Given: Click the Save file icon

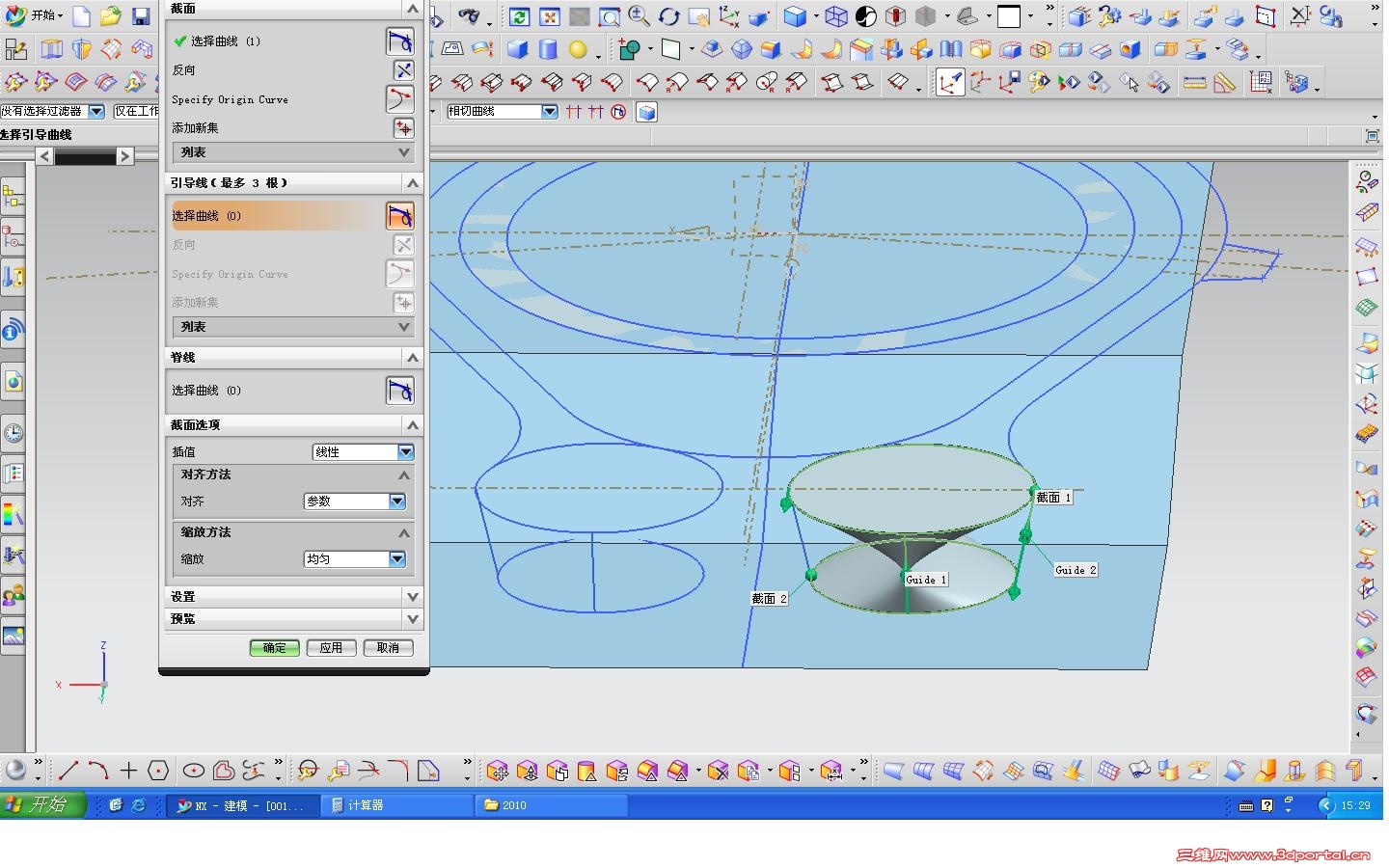Looking at the screenshot, I should click(x=141, y=16).
